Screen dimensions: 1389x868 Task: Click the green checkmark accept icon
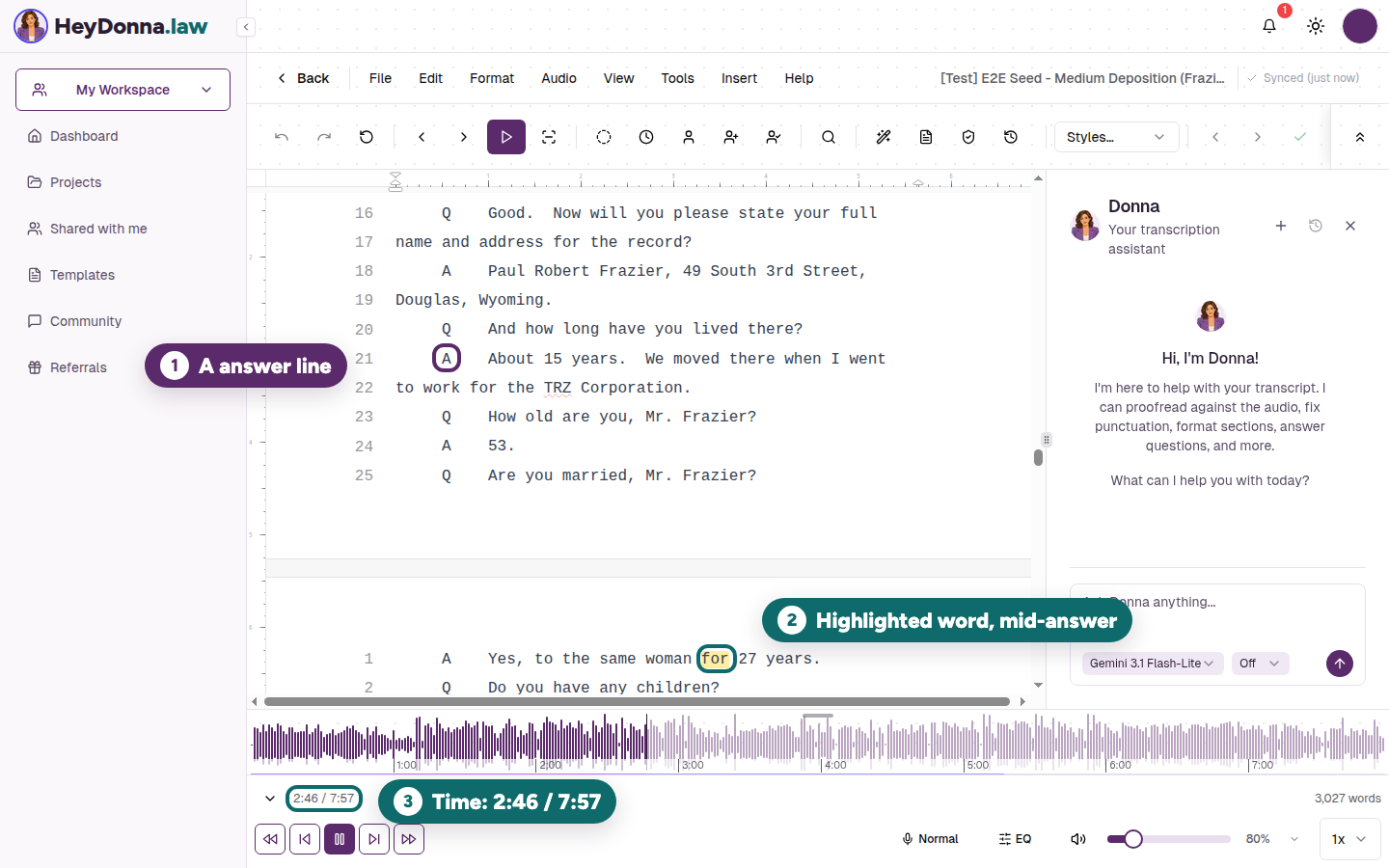click(1300, 137)
